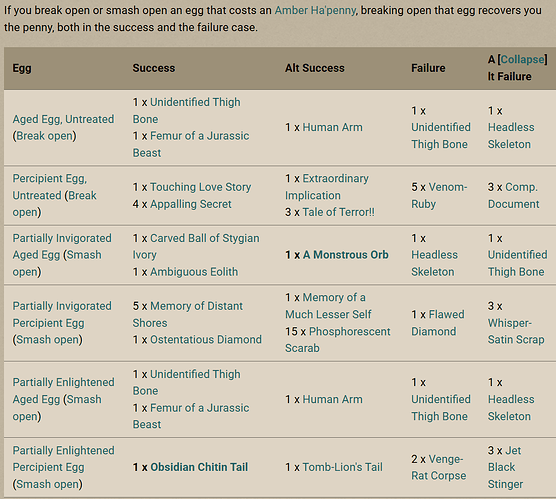Open the Ostentatious Diamond link

tap(206, 339)
